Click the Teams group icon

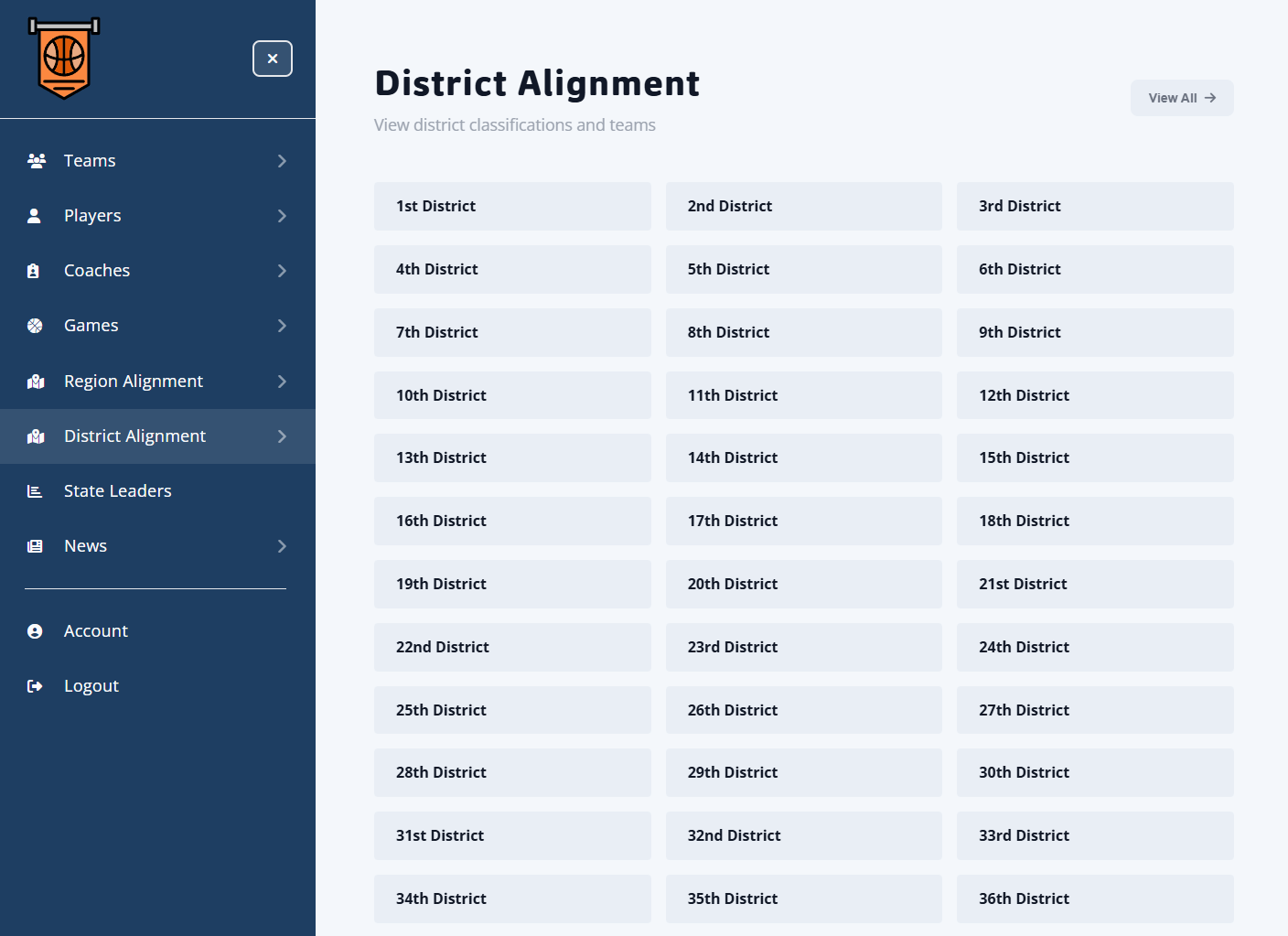point(37,161)
